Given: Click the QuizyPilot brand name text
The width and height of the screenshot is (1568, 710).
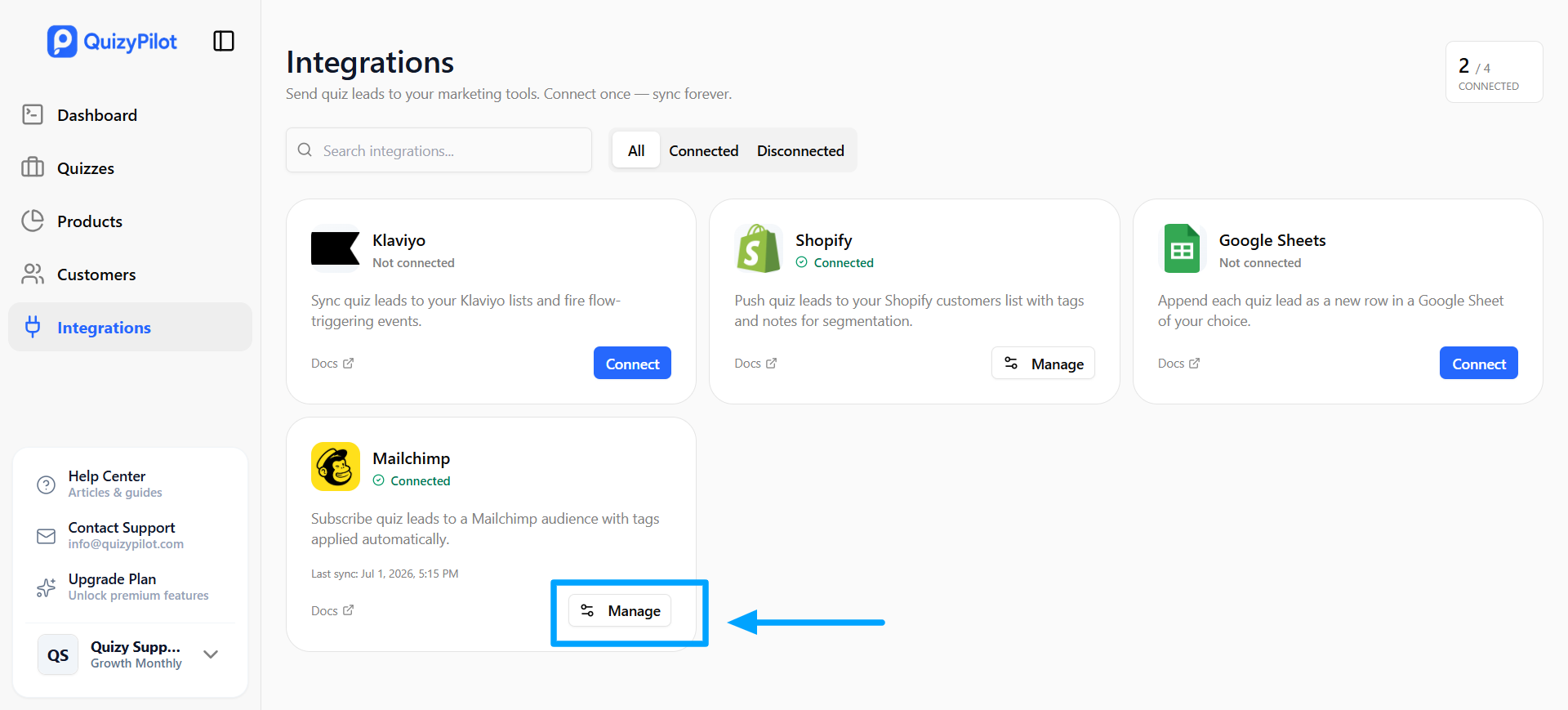Looking at the screenshot, I should 130,42.
